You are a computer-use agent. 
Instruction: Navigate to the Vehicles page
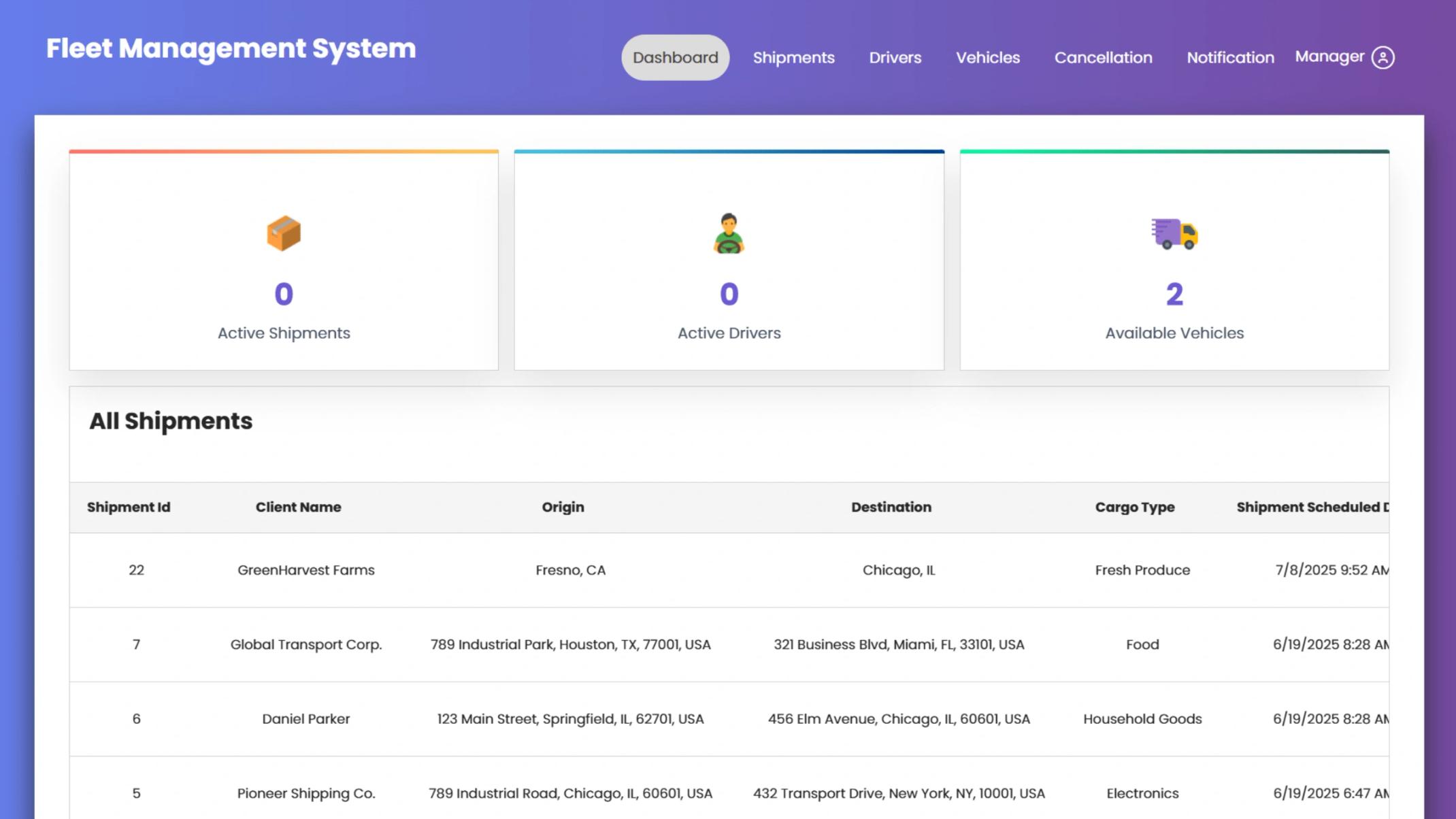pos(987,58)
